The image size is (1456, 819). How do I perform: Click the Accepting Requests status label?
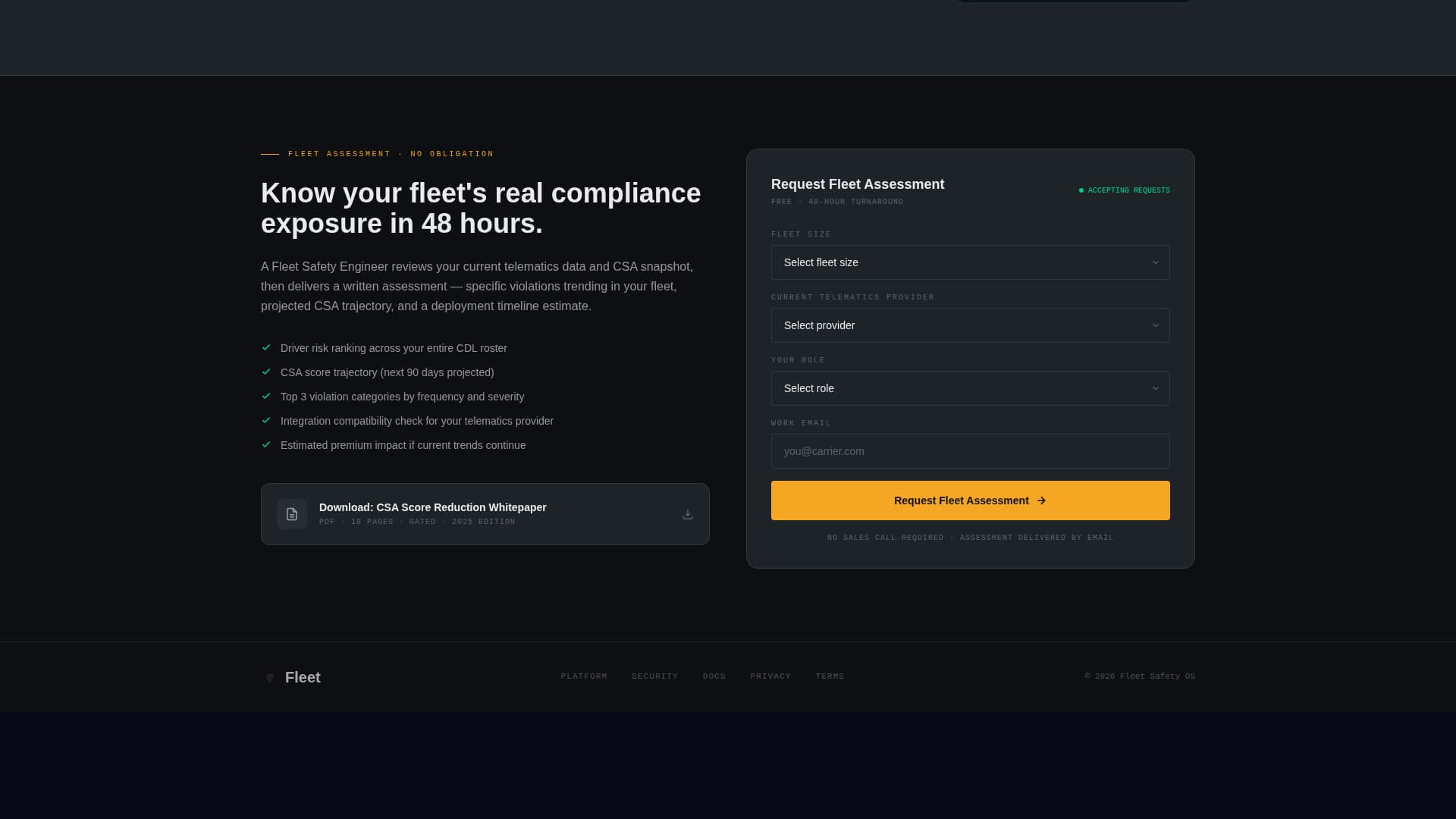click(x=1128, y=190)
